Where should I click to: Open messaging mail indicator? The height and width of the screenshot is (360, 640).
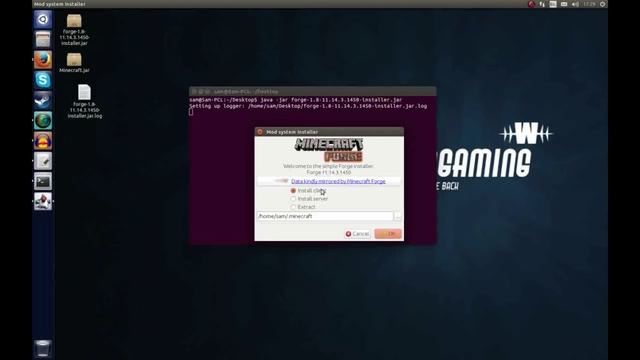tap(564, 4)
